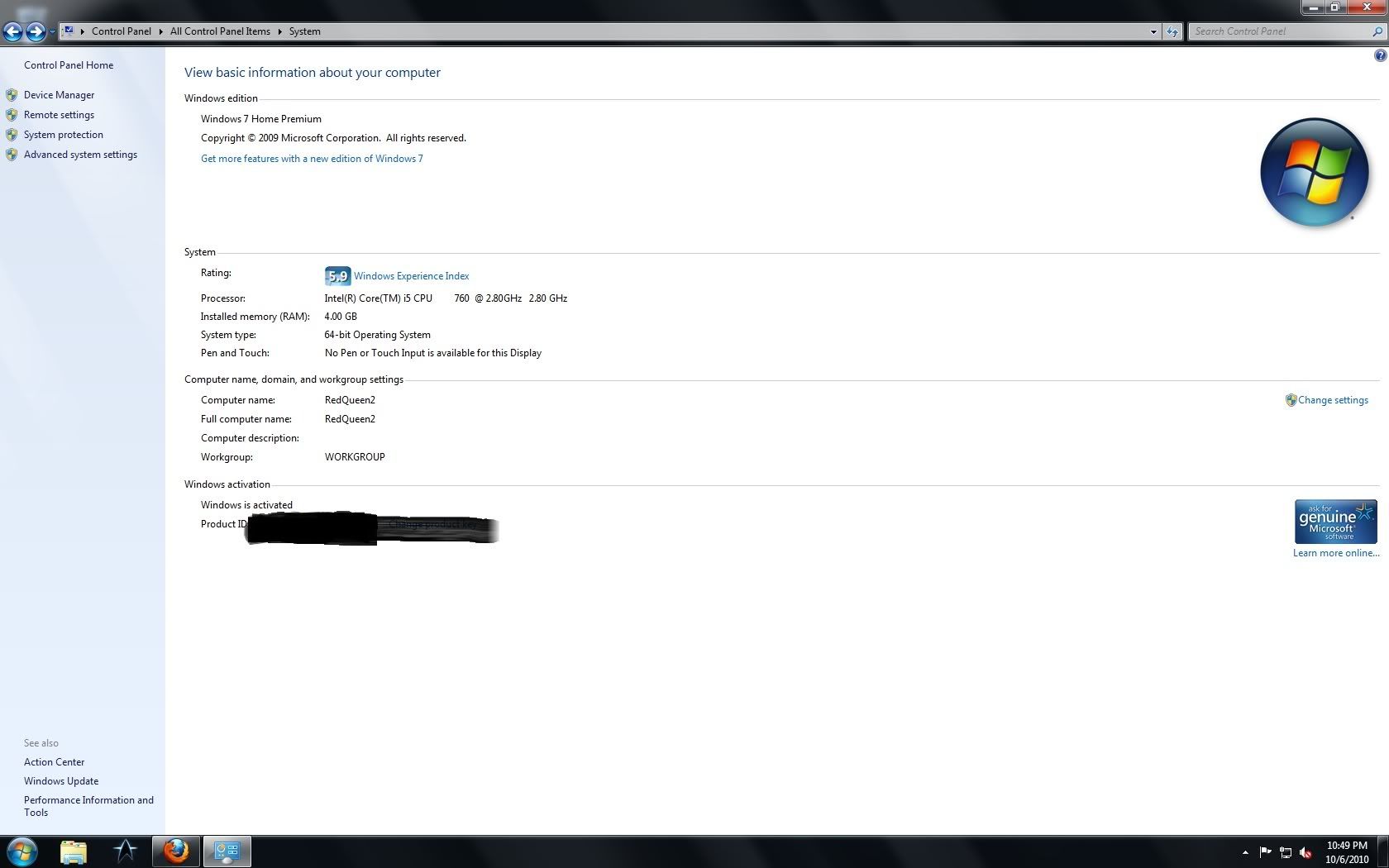Open the Windows Start menu orb
The height and width of the screenshot is (868, 1389).
tap(22, 851)
